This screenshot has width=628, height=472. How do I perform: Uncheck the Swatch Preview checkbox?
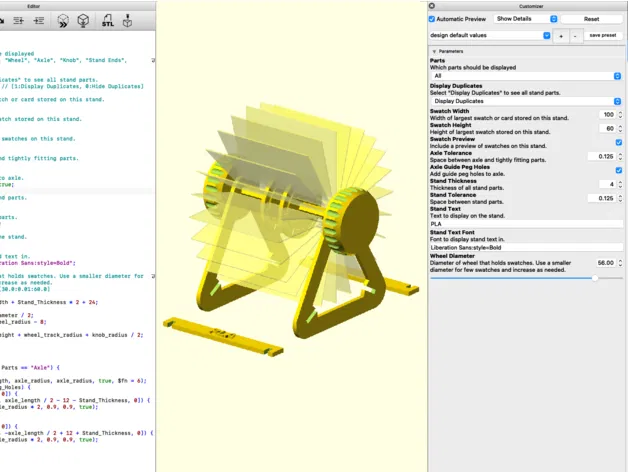point(618,142)
